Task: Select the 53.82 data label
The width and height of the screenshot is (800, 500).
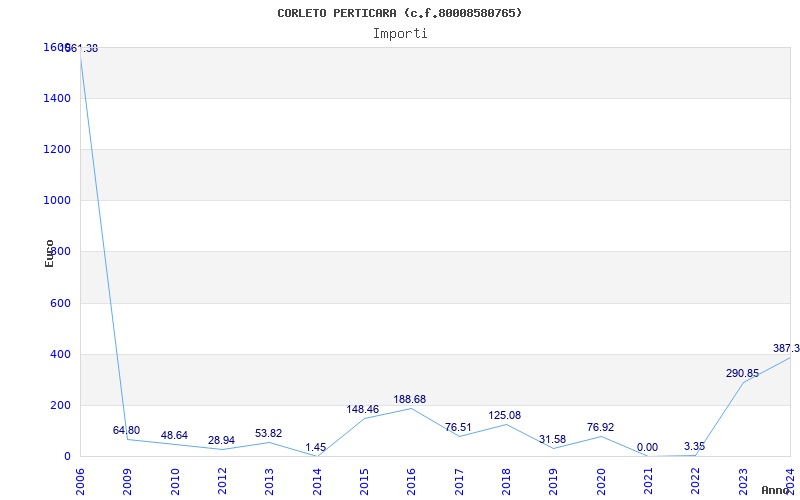Action: [x=268, y=433]
